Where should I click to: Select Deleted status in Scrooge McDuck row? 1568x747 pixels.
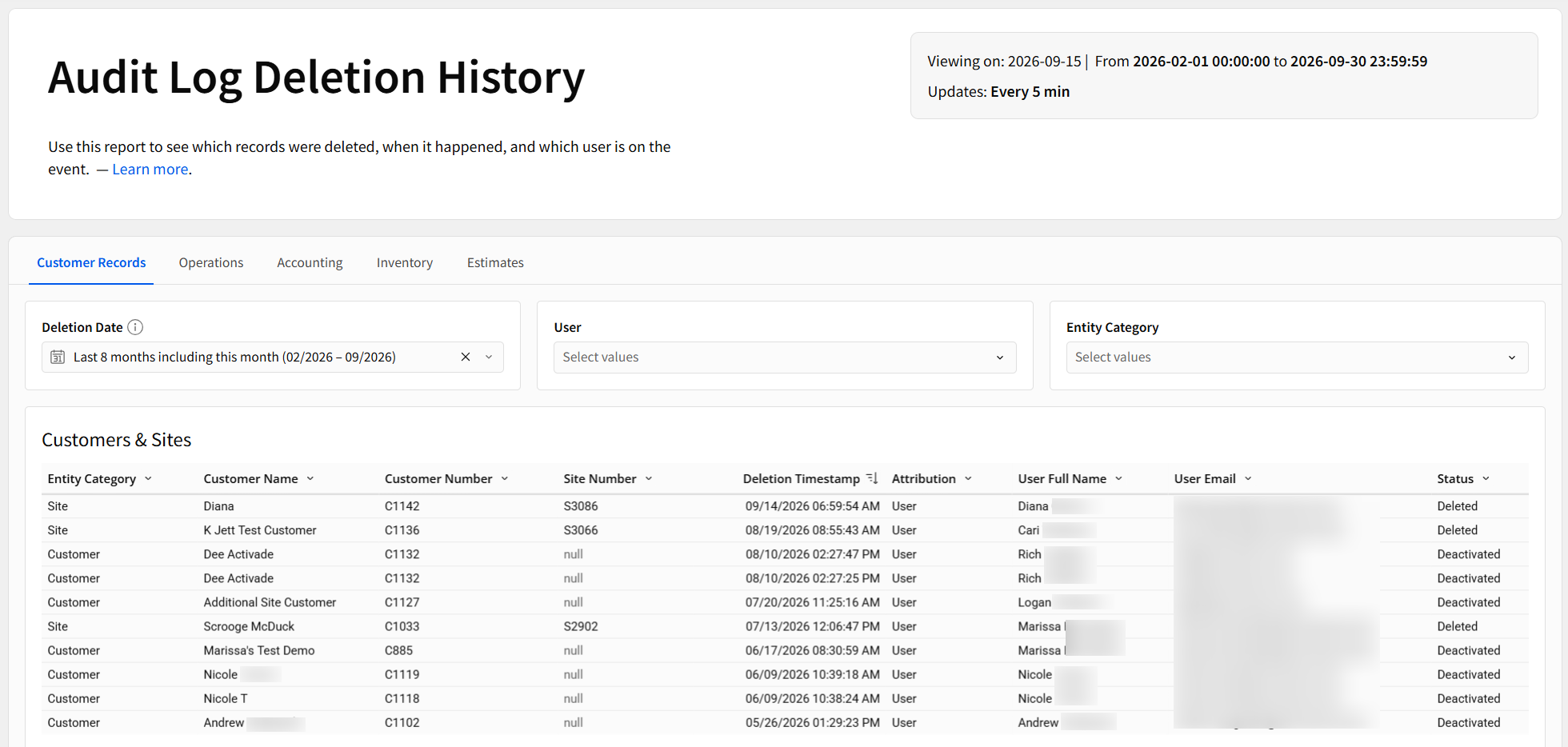[x=1457, y=626]
